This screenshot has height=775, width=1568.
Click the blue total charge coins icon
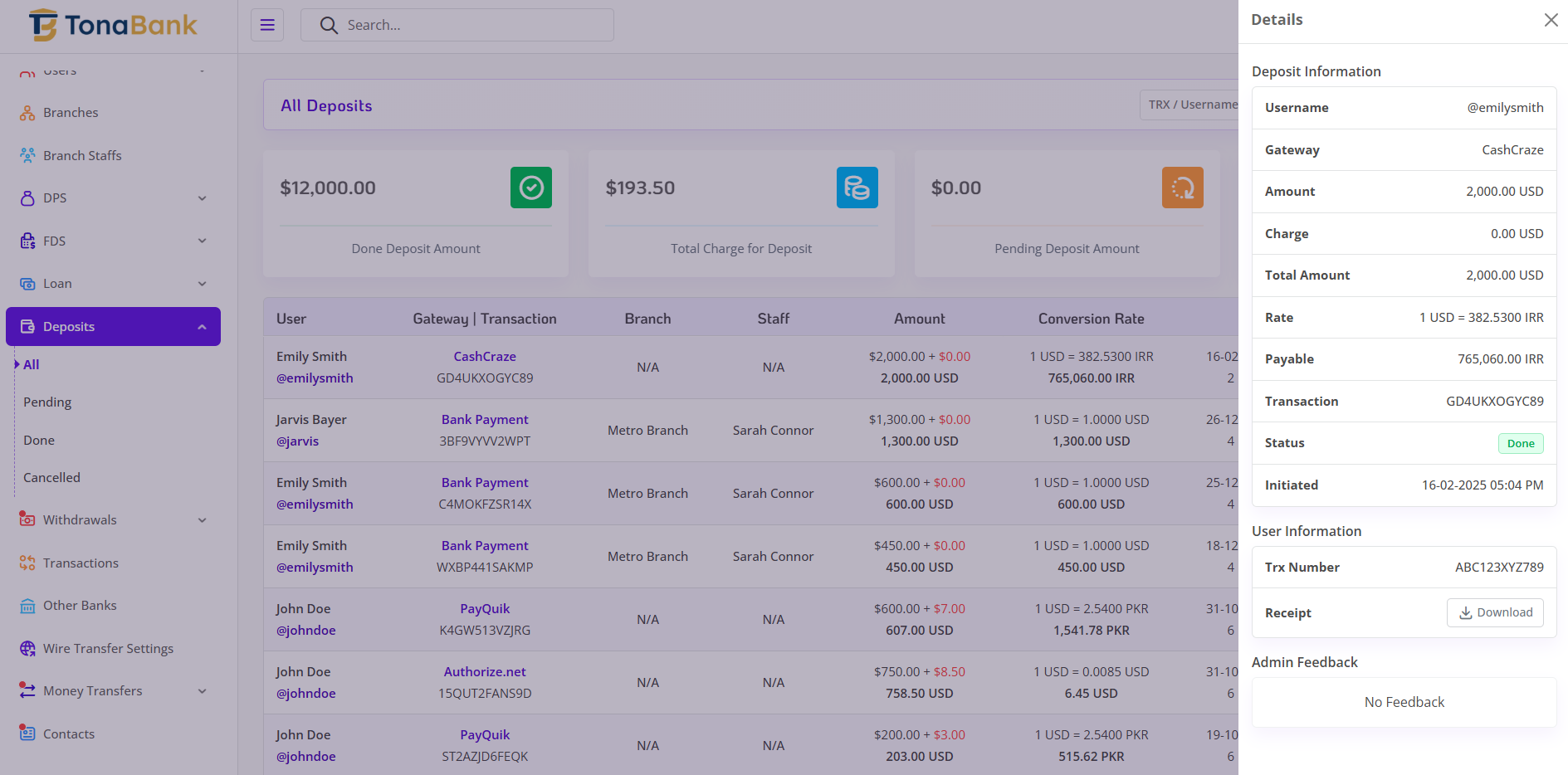pos(857,188)
